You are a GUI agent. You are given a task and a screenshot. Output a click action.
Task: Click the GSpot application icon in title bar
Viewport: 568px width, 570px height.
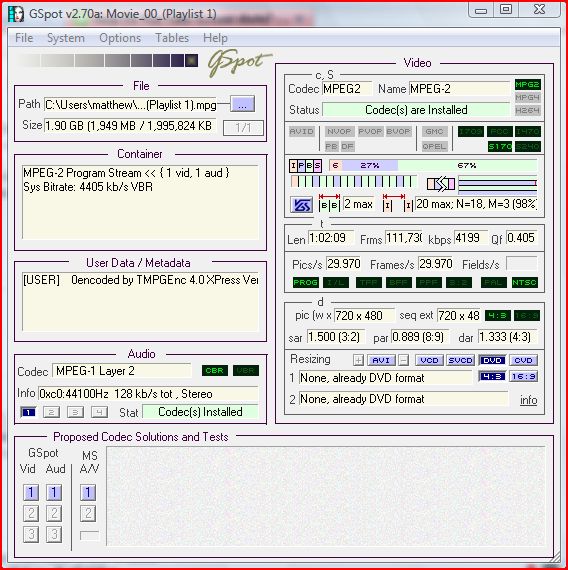(x=16, y=14)
